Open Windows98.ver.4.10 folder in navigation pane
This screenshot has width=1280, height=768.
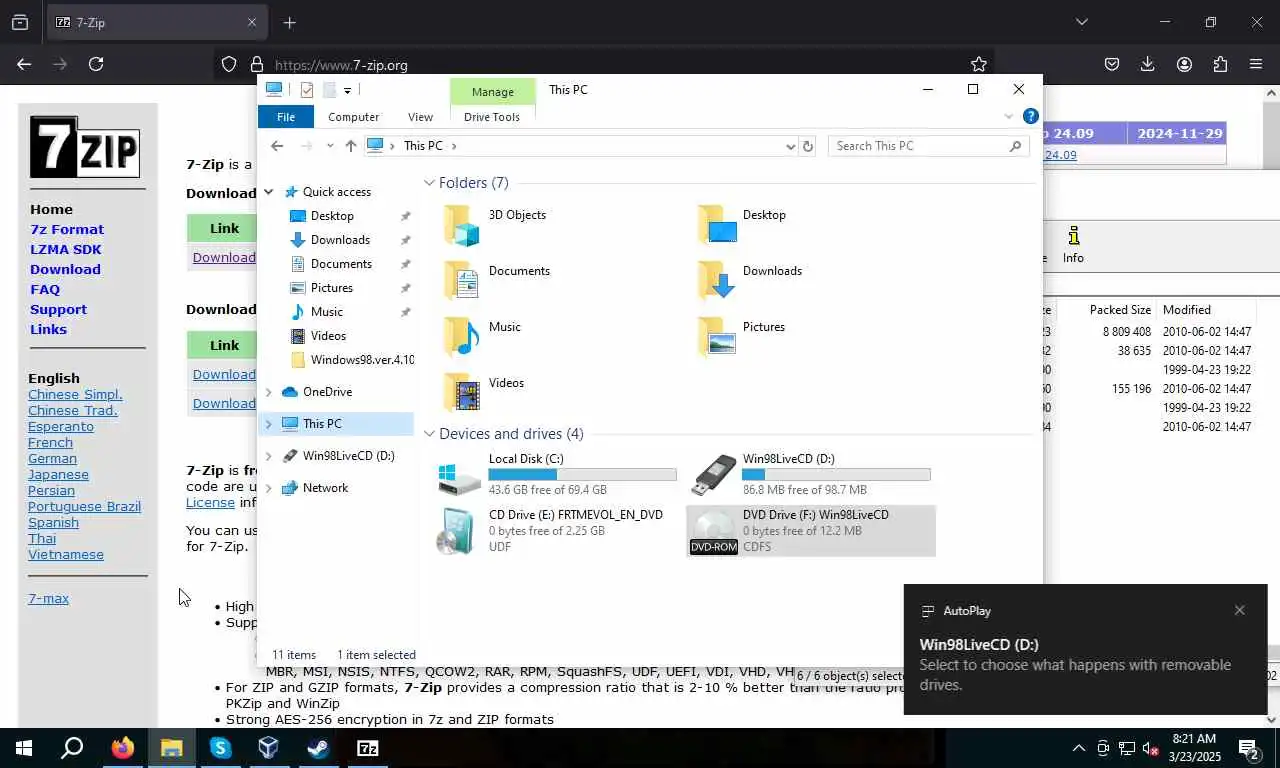362,360
